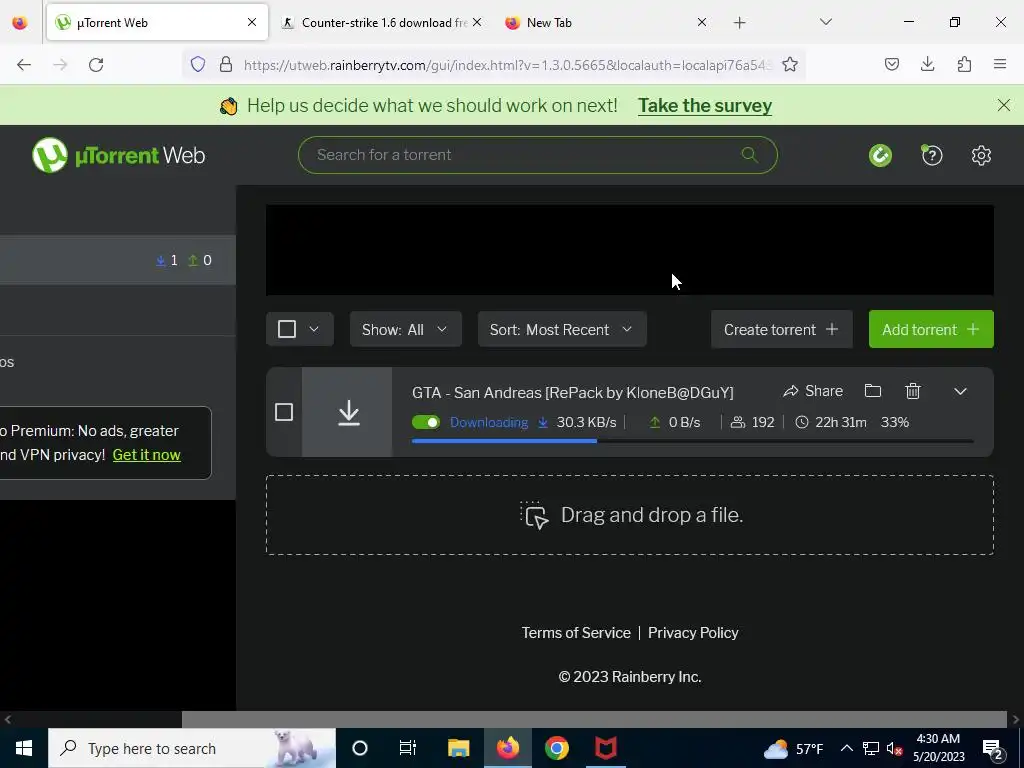
Task: Click the GTA torrent blue progress bar
Action: pos(504,441)
